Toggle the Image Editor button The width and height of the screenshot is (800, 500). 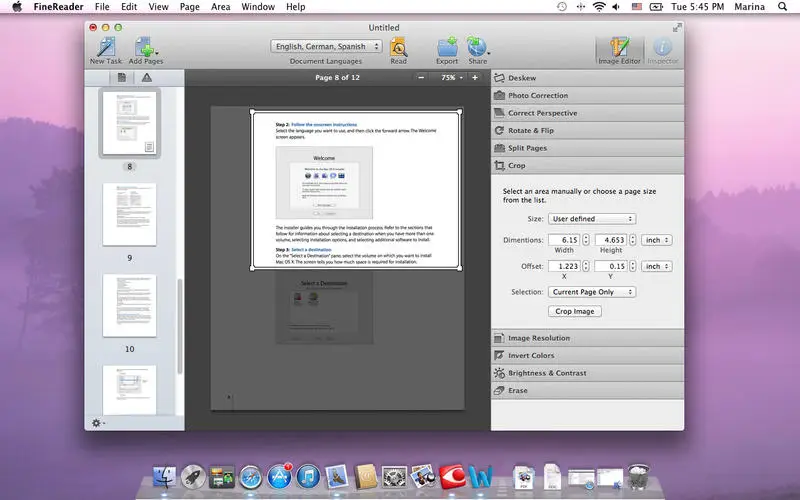click(x=619, y=48)
